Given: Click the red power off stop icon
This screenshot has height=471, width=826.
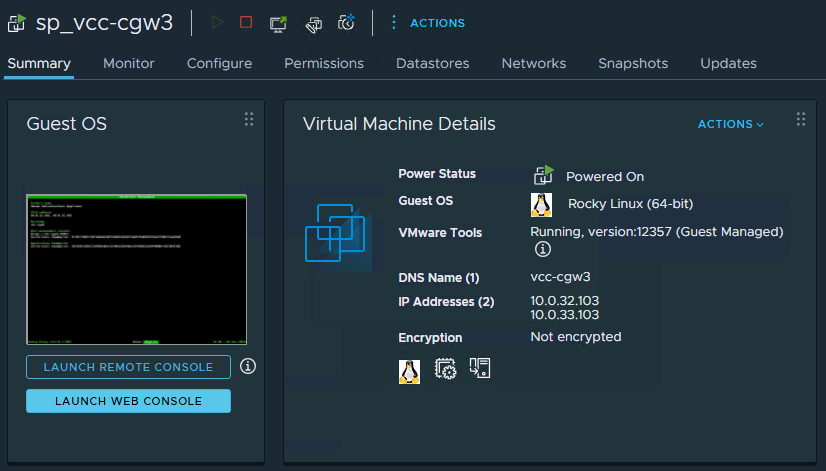Looking at the screenshot, I should coord(245,22).
